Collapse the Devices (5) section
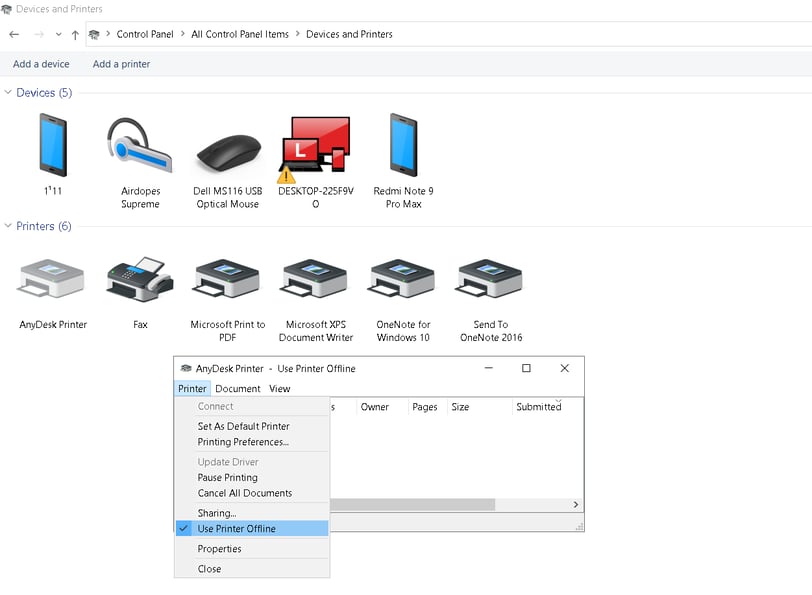Viewport: 812px width, 595px height. coord(8,92)
